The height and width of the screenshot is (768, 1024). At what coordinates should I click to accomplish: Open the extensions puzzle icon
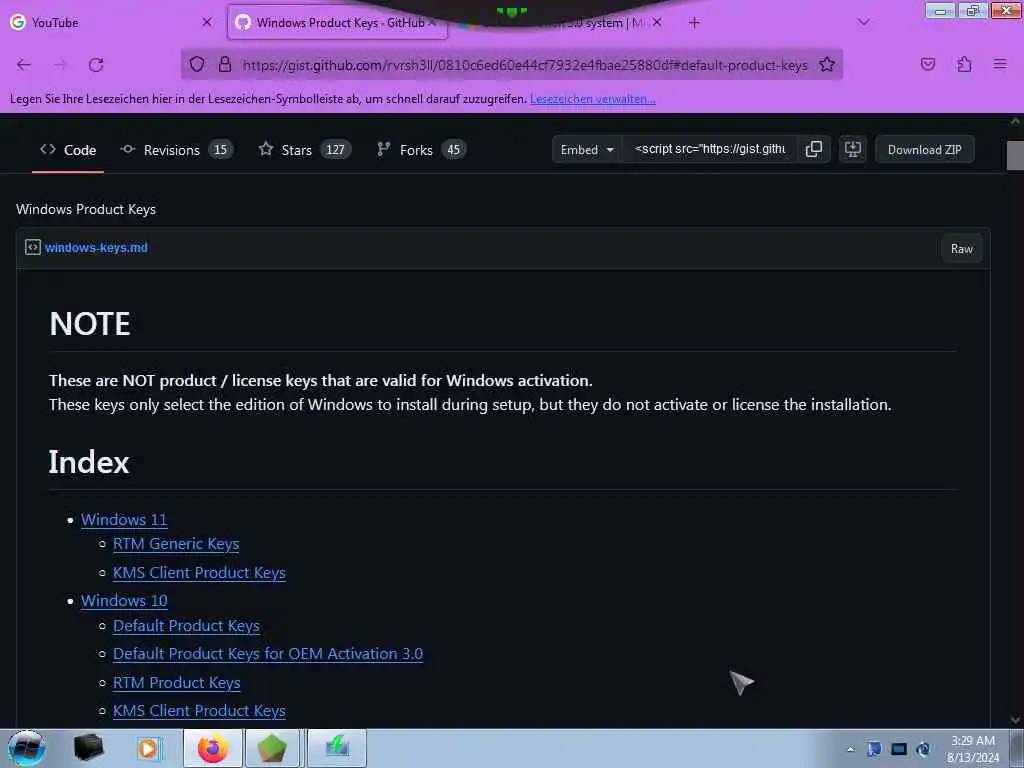pyautogui.click(x=964, y=64)
